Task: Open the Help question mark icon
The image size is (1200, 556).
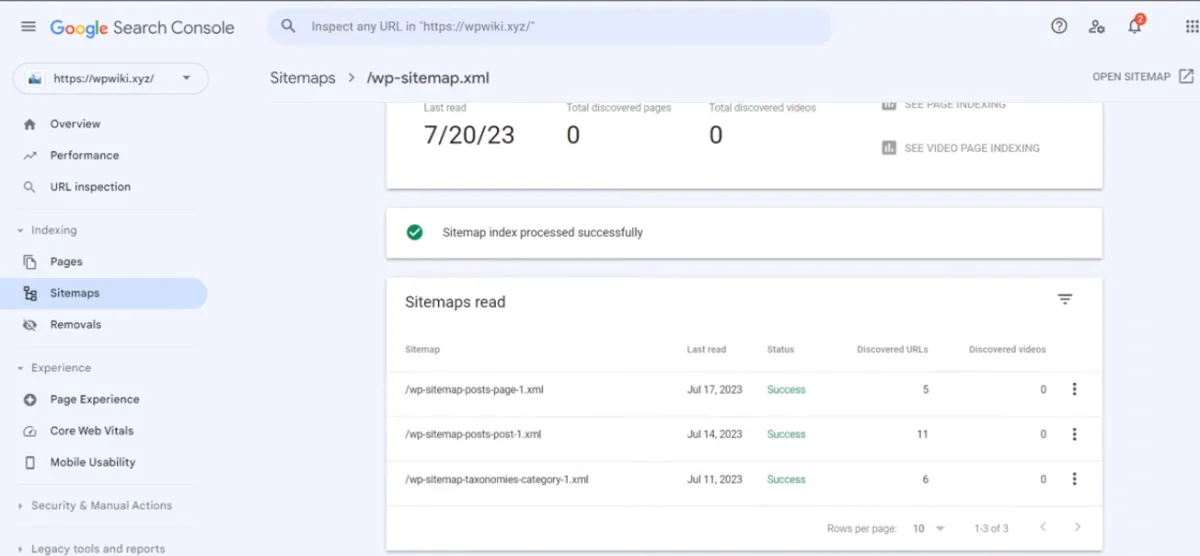Action: pyautogui.click(x=1059, y=27)
